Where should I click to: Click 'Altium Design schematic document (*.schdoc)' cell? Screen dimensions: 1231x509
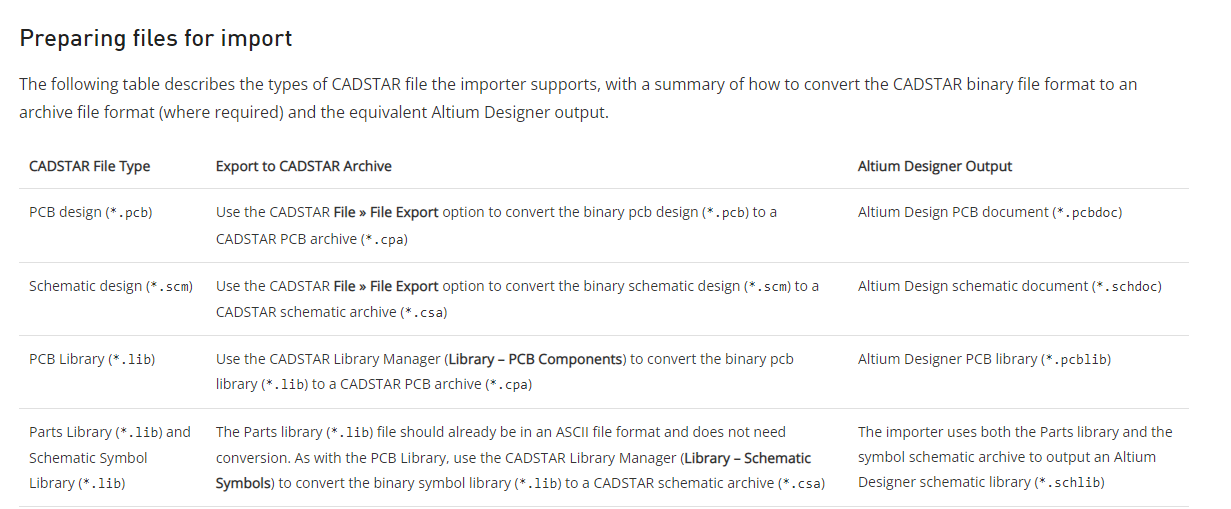[x=1010, y=286]
